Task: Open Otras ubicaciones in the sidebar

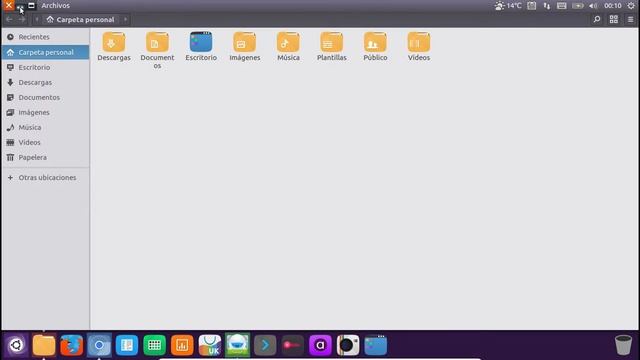Action: (x=45, y=178)
